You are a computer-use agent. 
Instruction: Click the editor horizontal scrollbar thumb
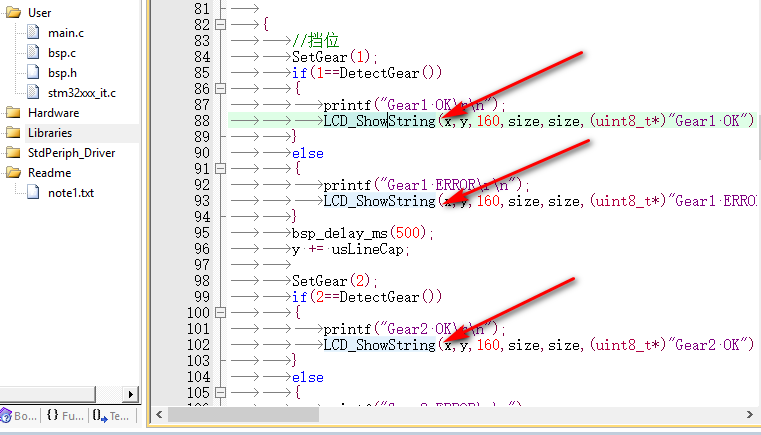pos(244,415)
